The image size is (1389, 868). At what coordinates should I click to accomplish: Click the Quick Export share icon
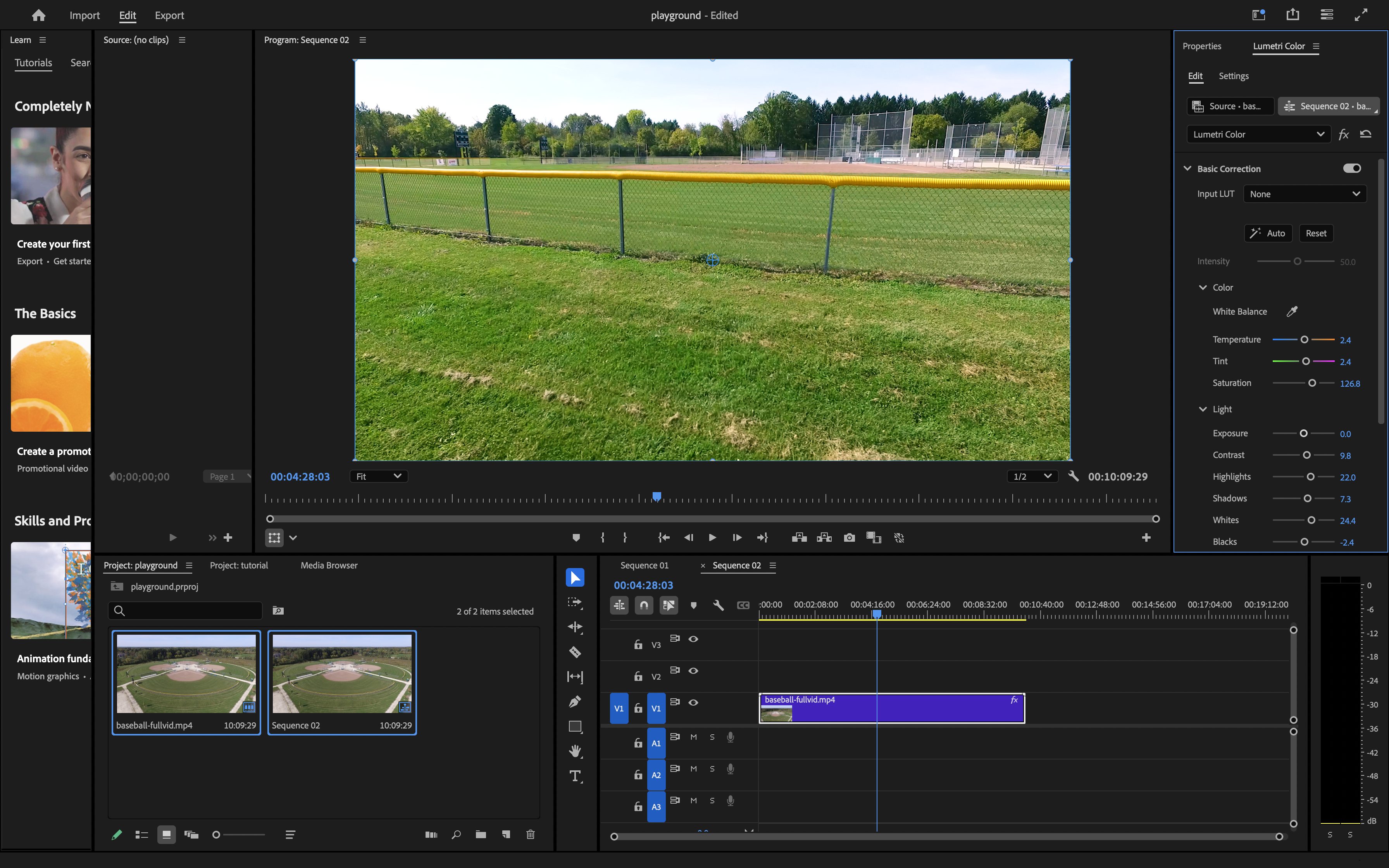pyautogui.click(x=1292, y=15)
